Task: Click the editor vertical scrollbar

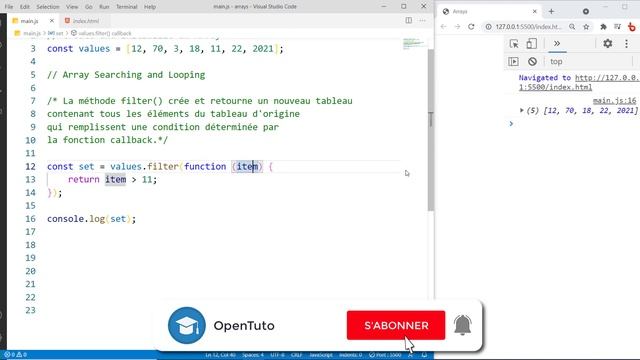Action: pyautogui.click(x=430, y=130)
